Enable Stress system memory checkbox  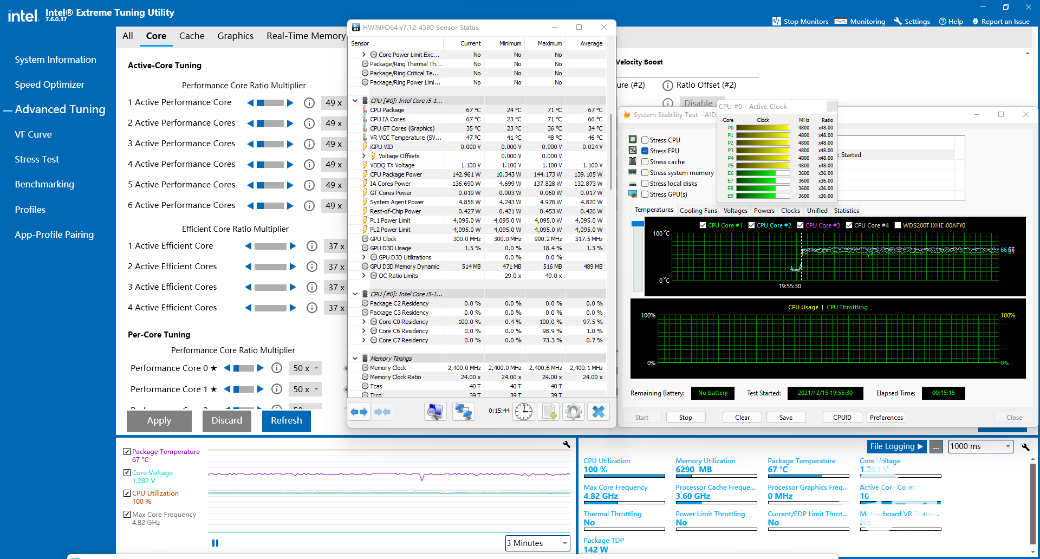point(645,172)
